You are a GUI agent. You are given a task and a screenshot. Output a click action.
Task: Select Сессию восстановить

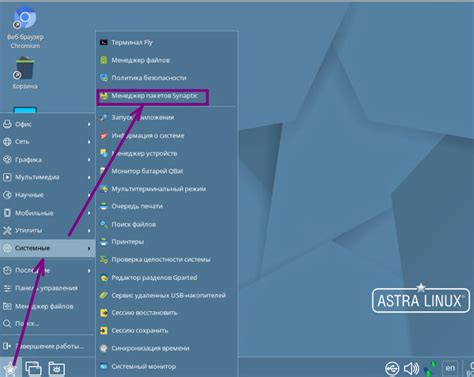[167, 313]
